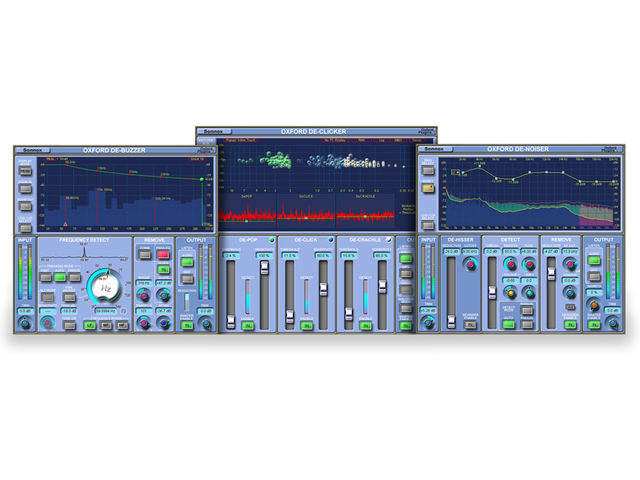Select De-Buzzer's green LF frequency range
This screenshot has height=480, width=640.
(x=90, y=325)
